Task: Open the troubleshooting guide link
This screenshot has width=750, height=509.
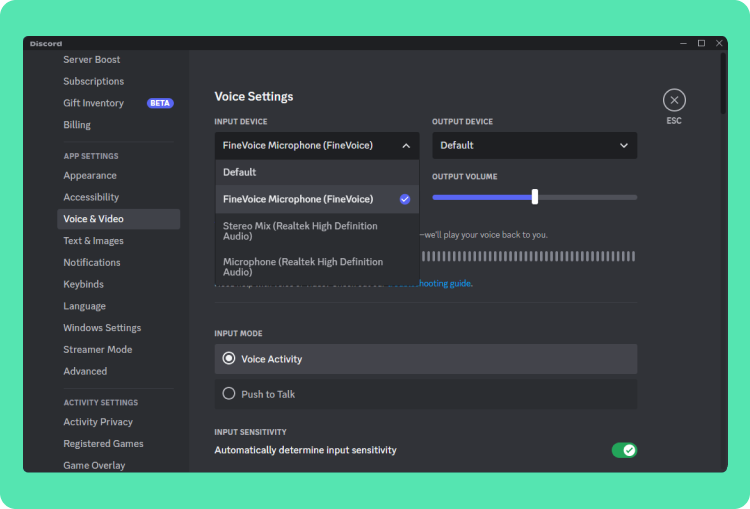Action: pos(444,283)
